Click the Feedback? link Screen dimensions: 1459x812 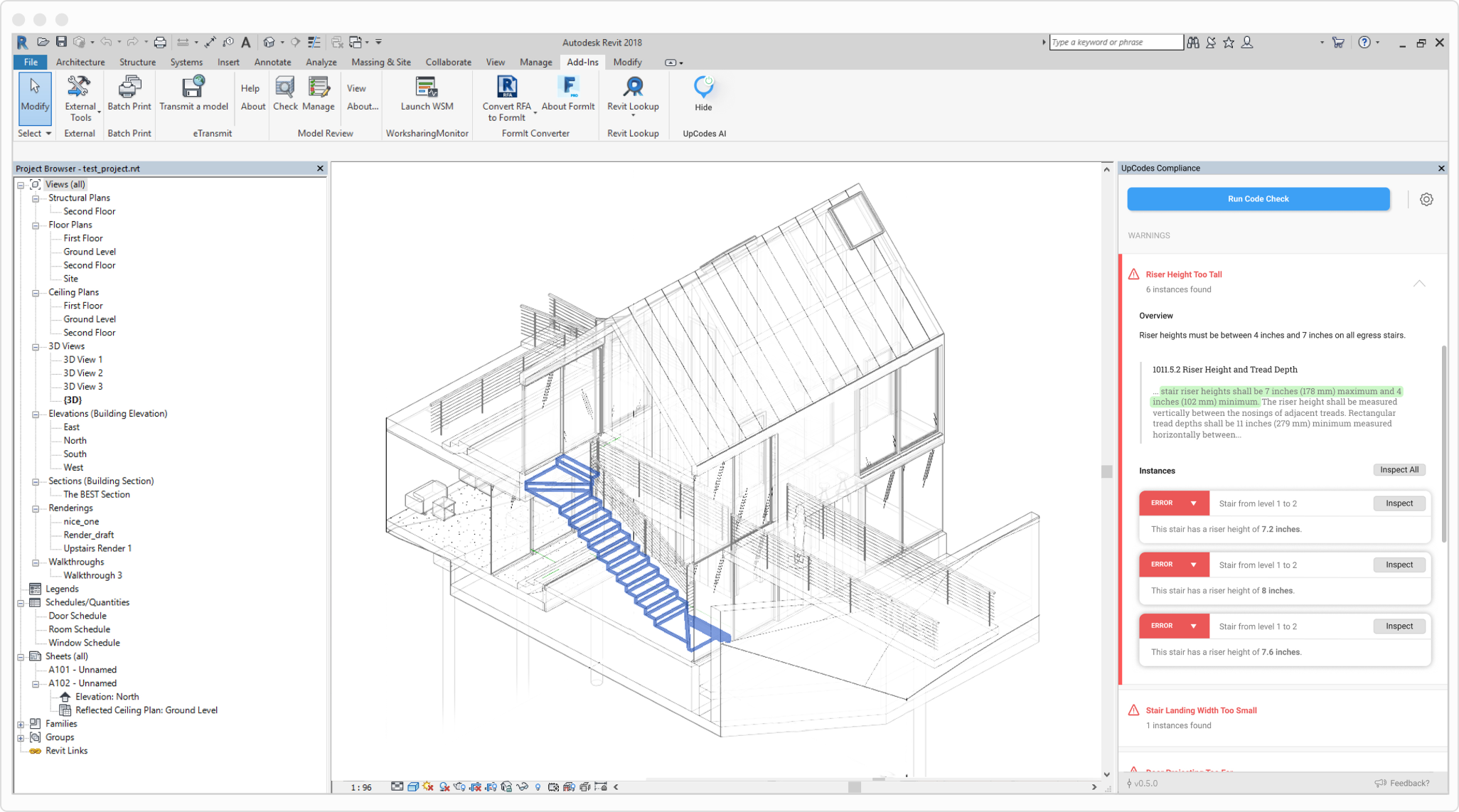[1402, 783]
